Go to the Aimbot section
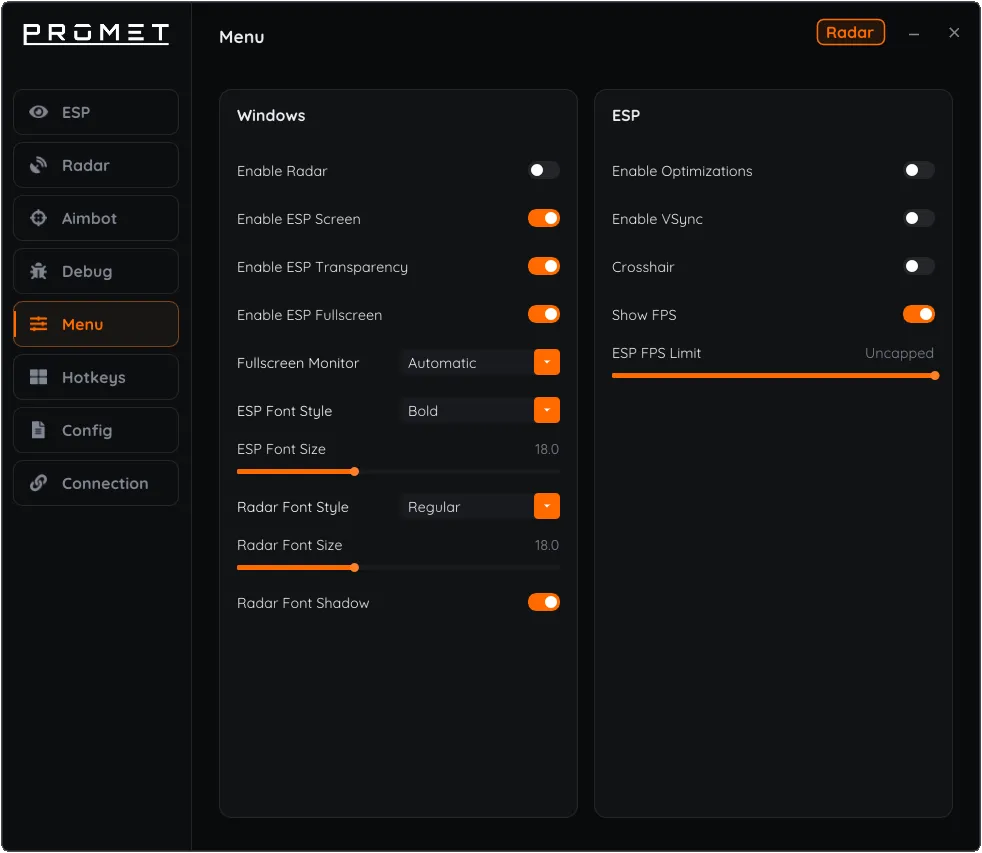The image size is (982, 853). tap(96, 218)
